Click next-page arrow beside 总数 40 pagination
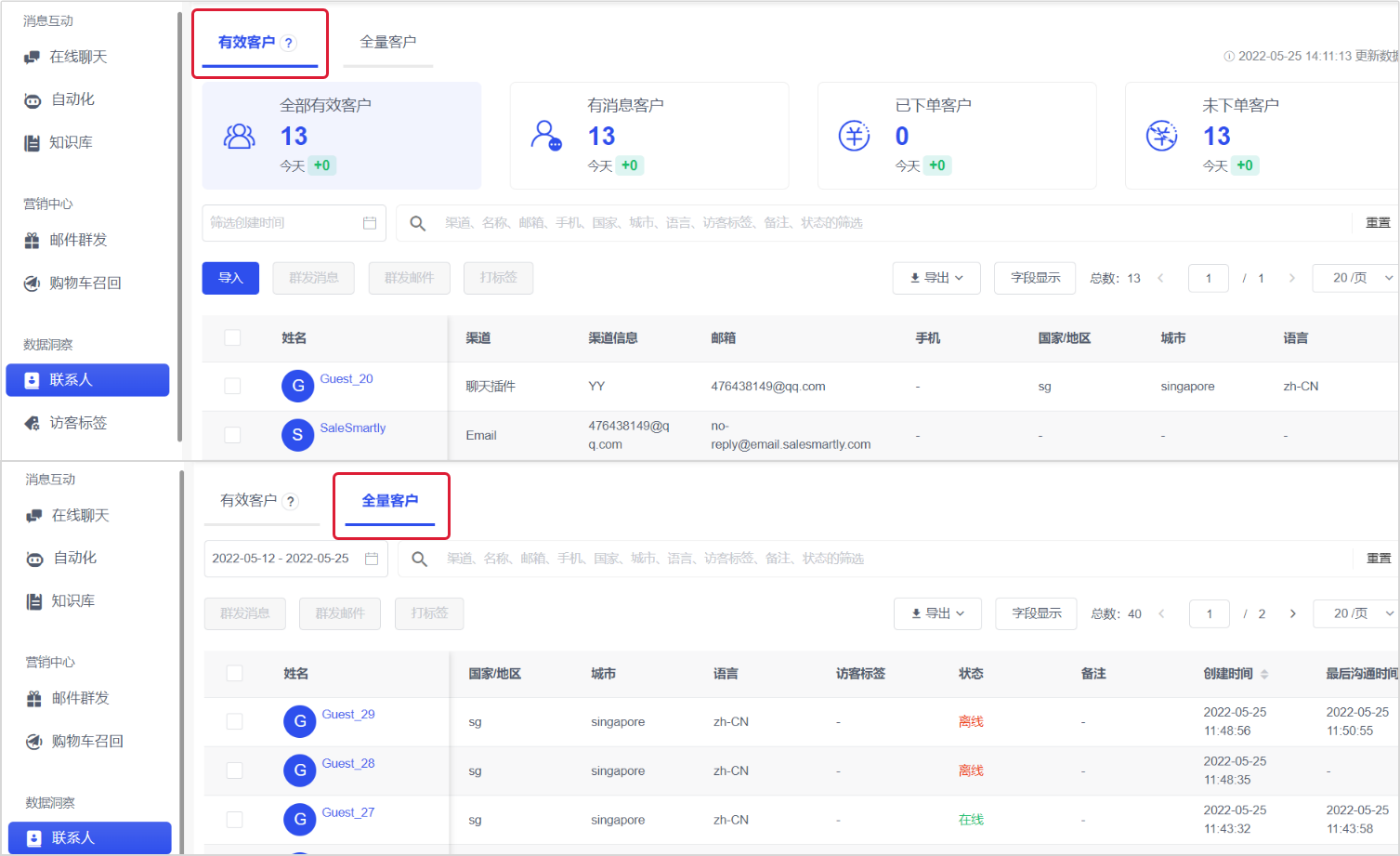The width and height of the screenshot is (1400, 856). pos(1293,613)
